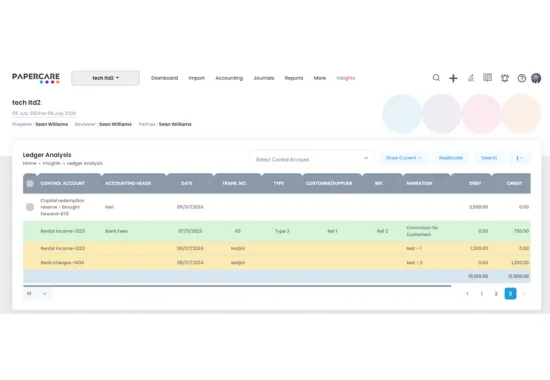Toggle the select-all checkbox in table header
Viewport: 550px width, 380px height.
[x=30, y=184]
